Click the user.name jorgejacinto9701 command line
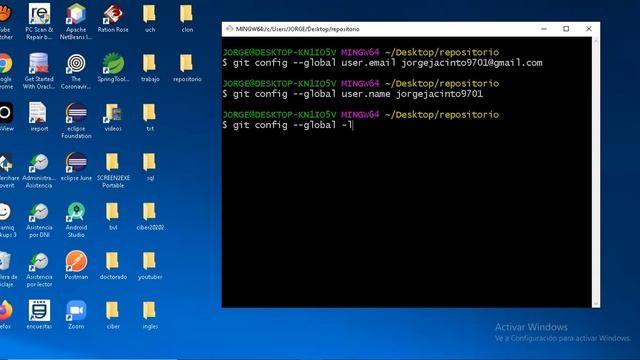This screenshot has width=640, height=360. [x=353, y=94]
